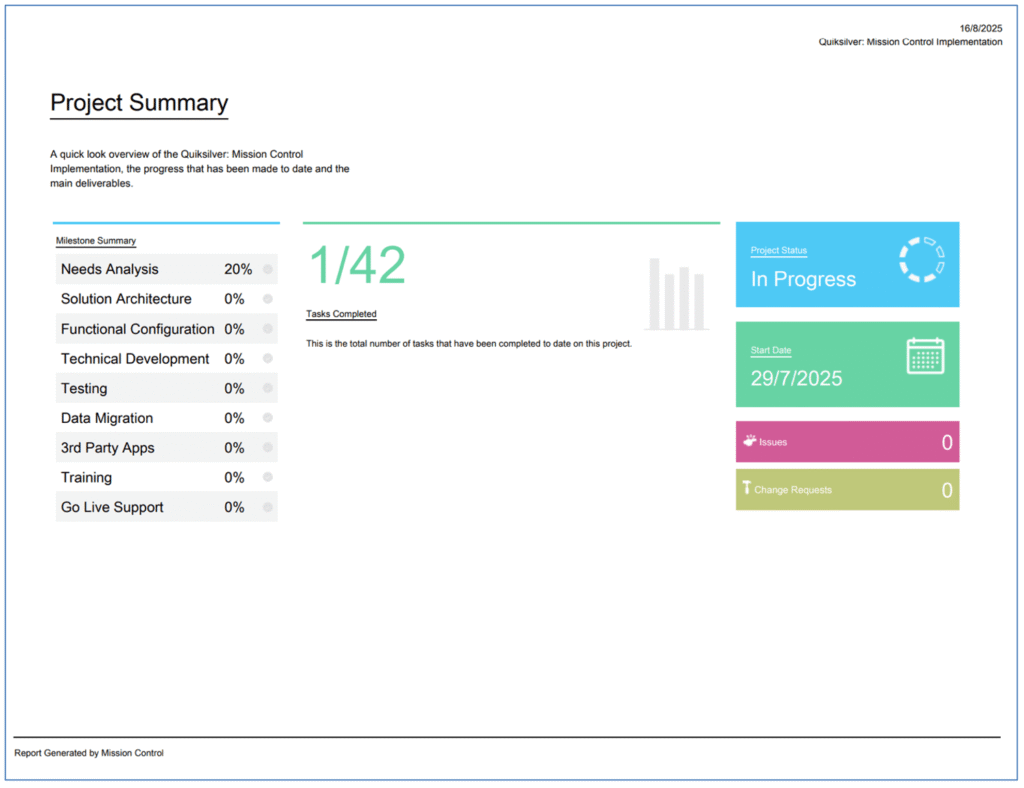Click the Change Requests count of 0

click(947, 490)
